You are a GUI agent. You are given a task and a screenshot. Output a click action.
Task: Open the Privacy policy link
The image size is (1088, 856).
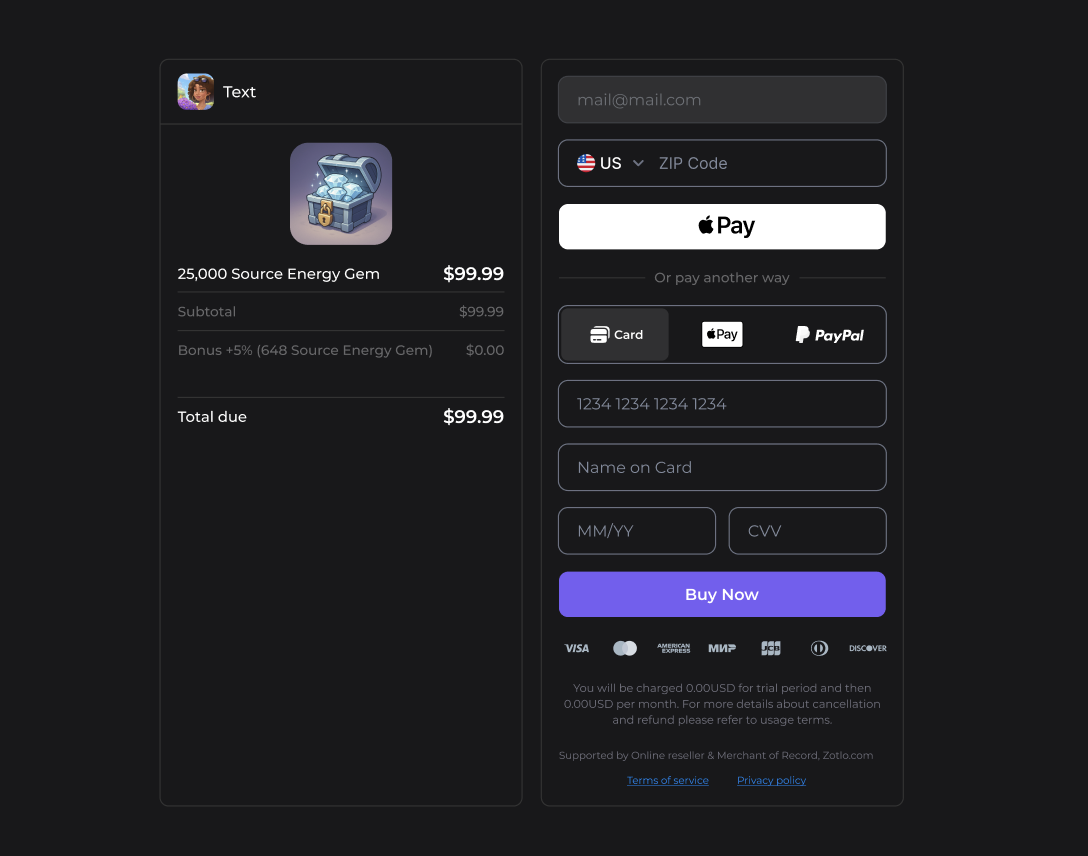(x=771, y=780)
